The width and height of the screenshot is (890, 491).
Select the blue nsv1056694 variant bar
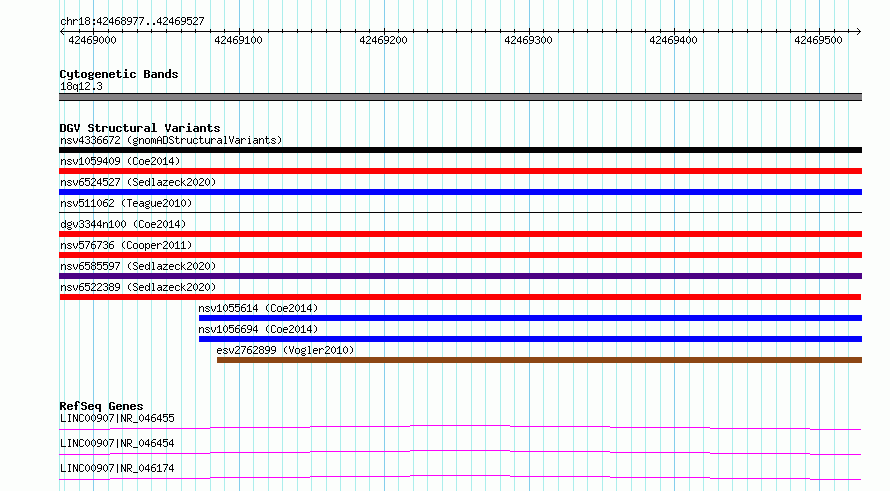(x=530, y=339)
